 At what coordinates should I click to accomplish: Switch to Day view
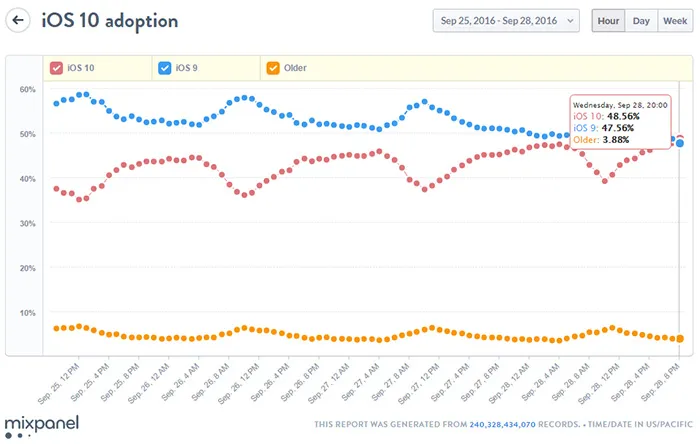pos(641,20)
